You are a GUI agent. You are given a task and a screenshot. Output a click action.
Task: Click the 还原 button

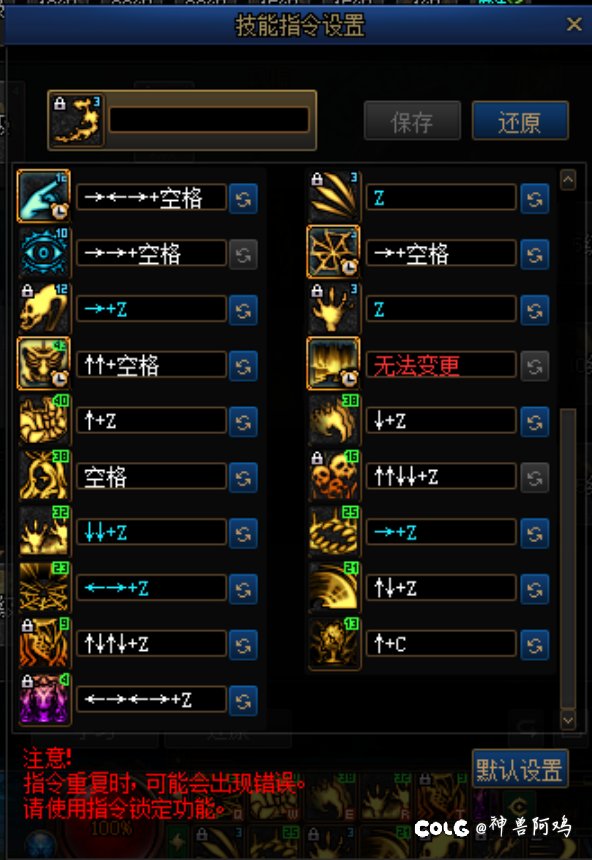point(520,121)
